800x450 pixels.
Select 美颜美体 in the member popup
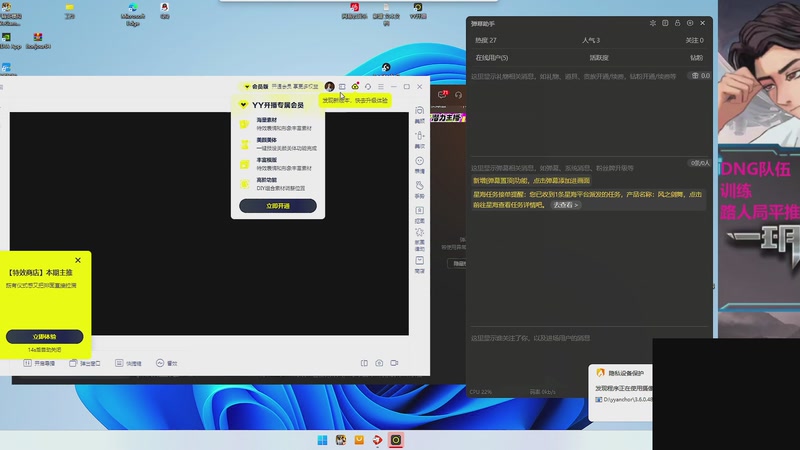point(276,144)
